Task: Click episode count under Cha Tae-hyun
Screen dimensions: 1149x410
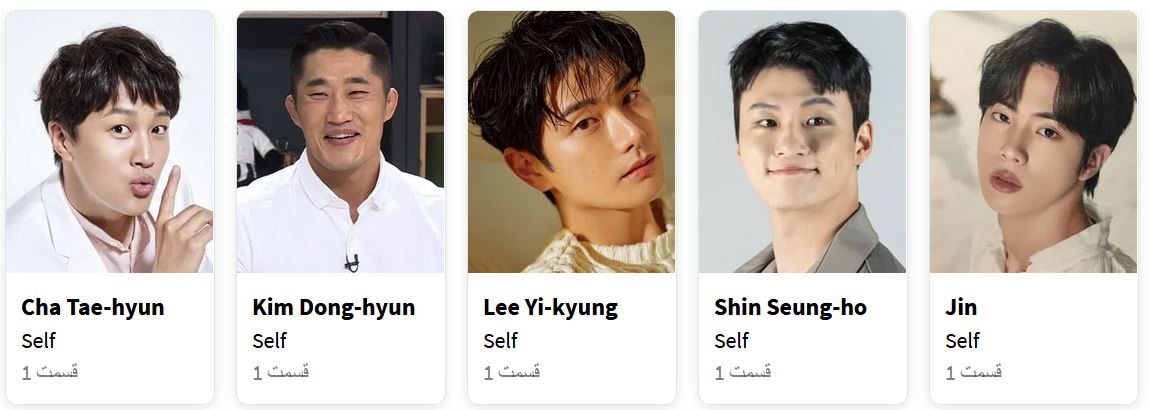Action: pos(50,372)
